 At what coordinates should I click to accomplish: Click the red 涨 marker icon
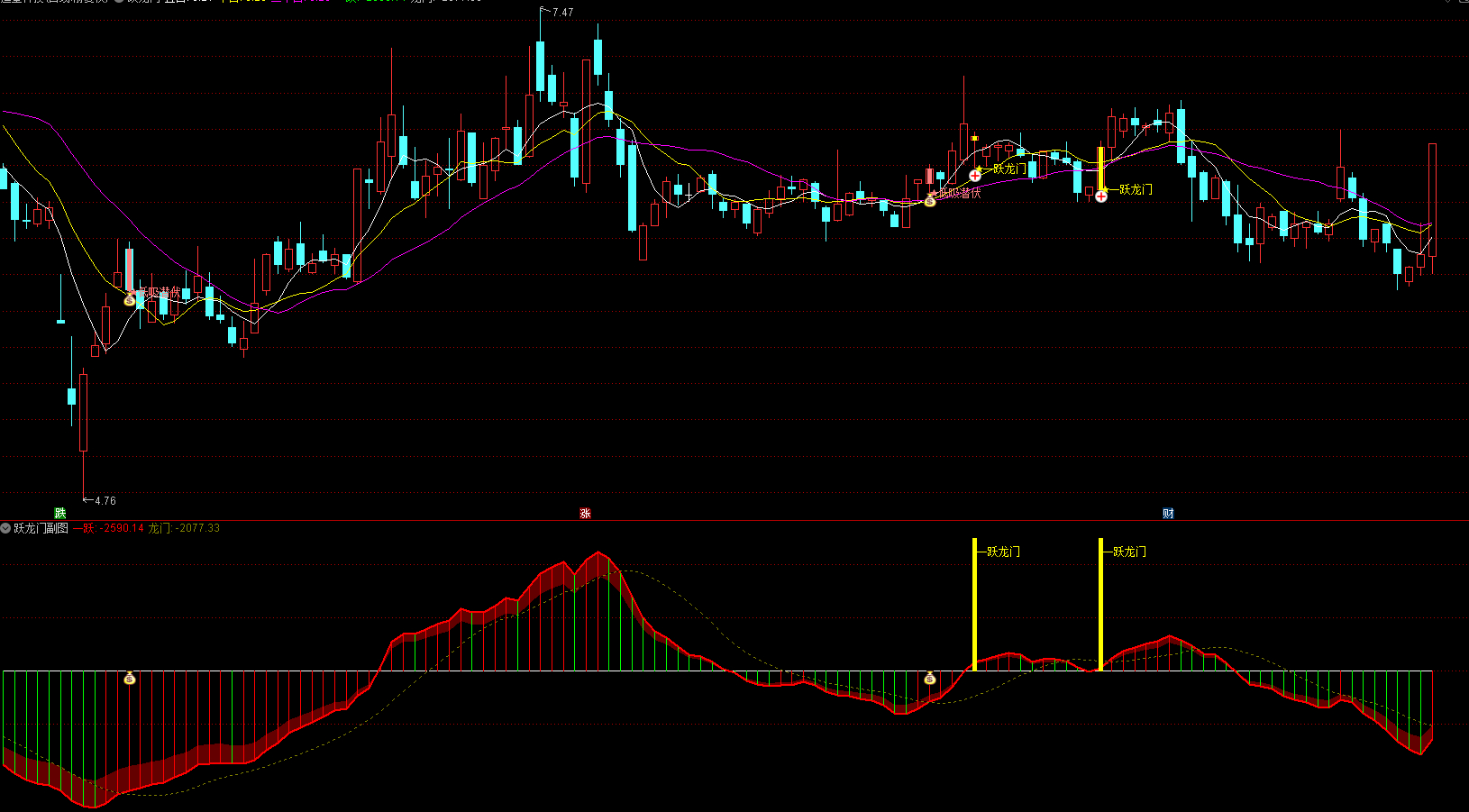coord(585,514)
